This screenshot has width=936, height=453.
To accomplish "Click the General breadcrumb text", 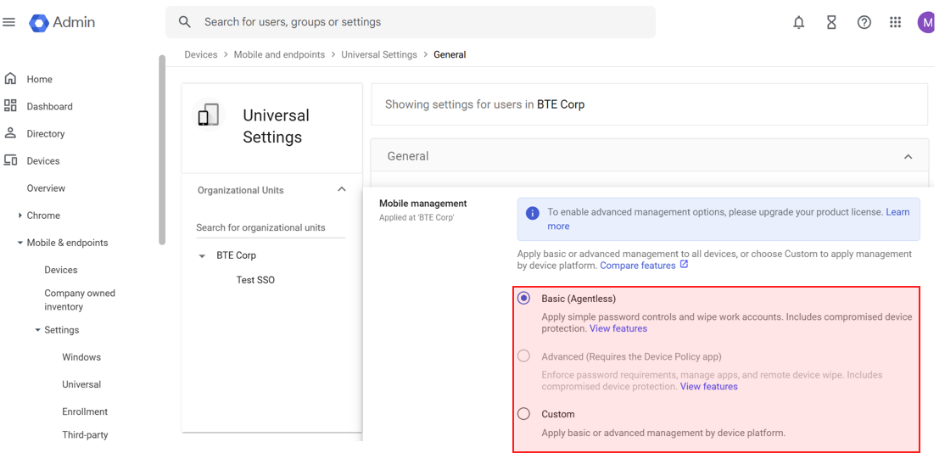I will (x=449, y=54).
